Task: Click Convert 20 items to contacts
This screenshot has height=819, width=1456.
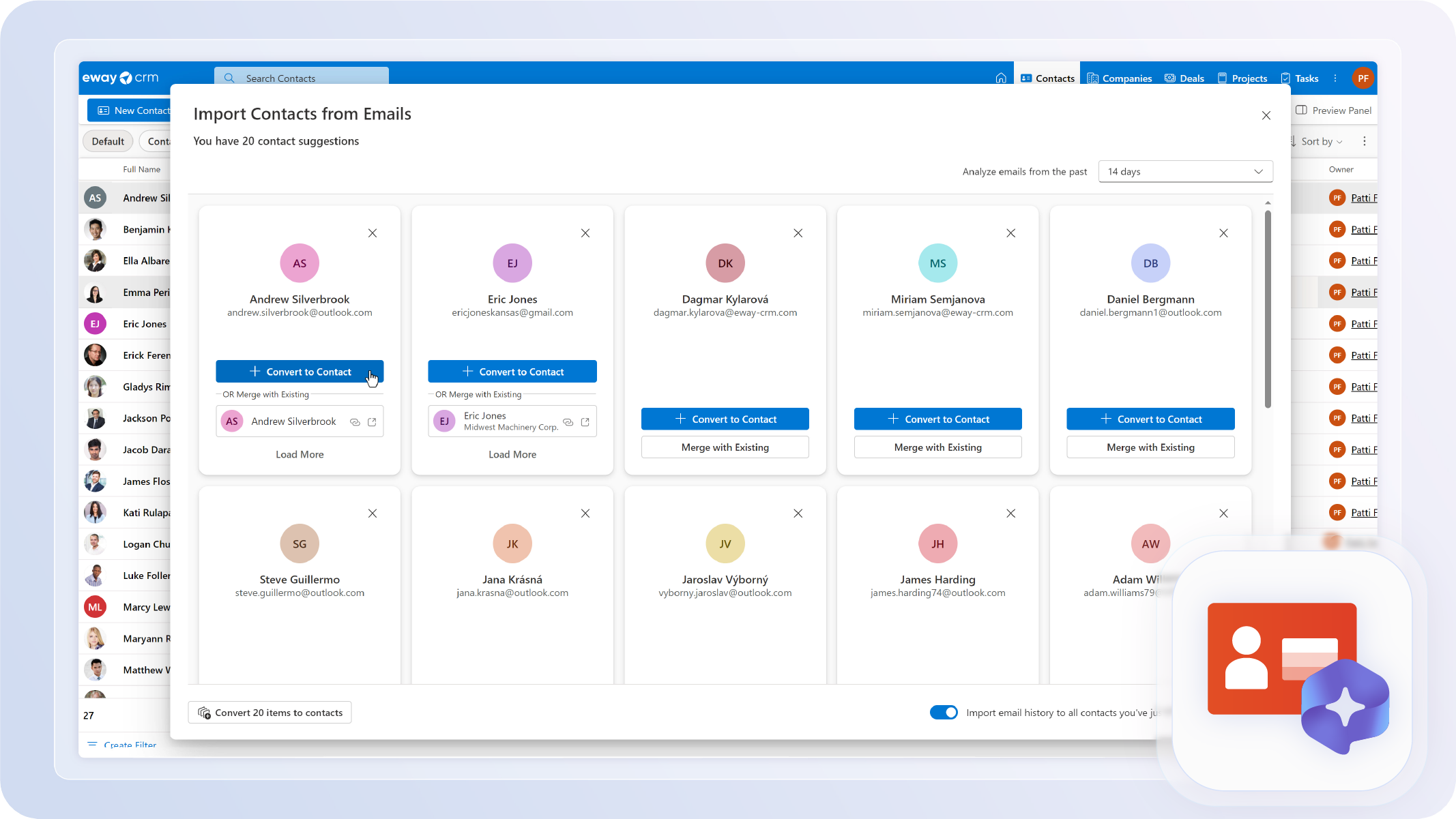Action: (270, 713)
